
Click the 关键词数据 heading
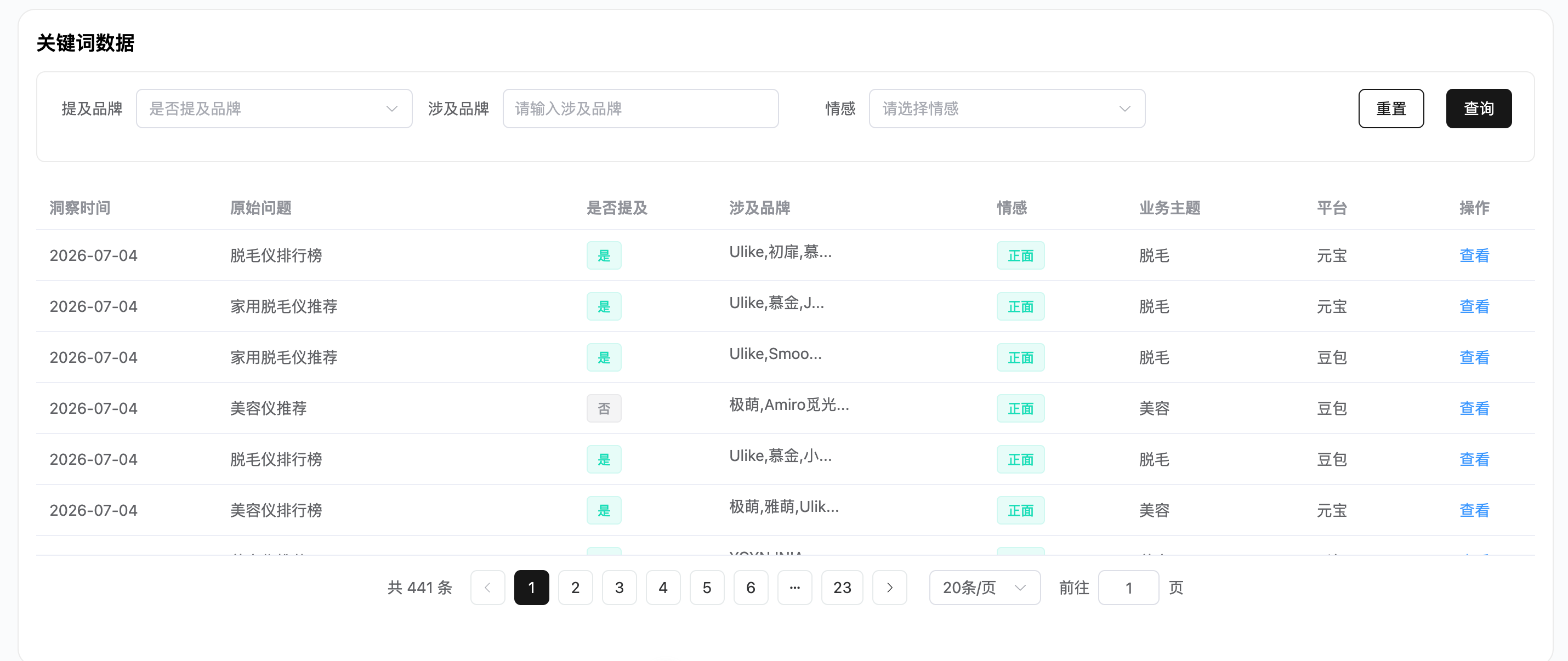click(x=85, y=43)
